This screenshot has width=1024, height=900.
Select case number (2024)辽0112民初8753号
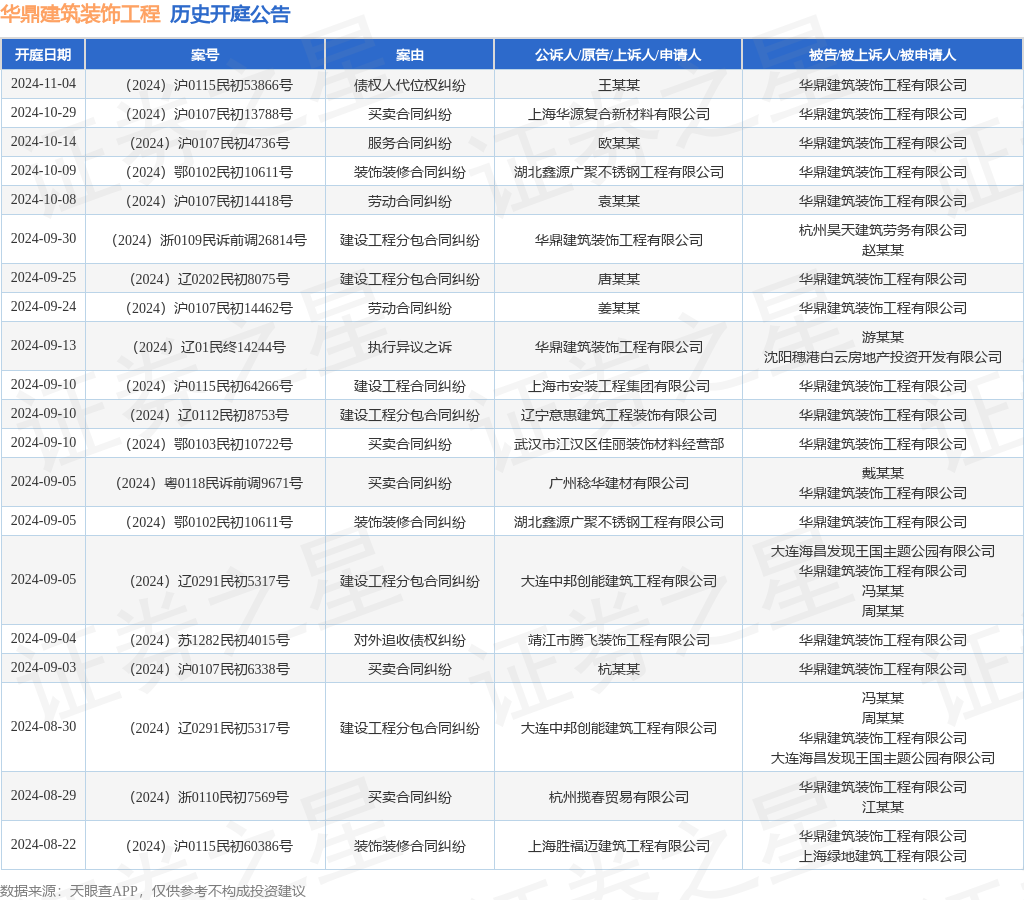[x=209, y=415]
